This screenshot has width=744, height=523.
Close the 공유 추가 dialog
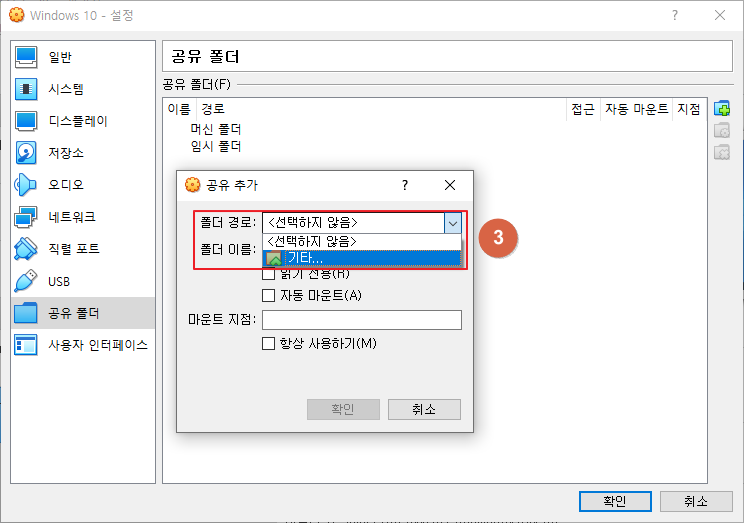click(x=450, y=185)
